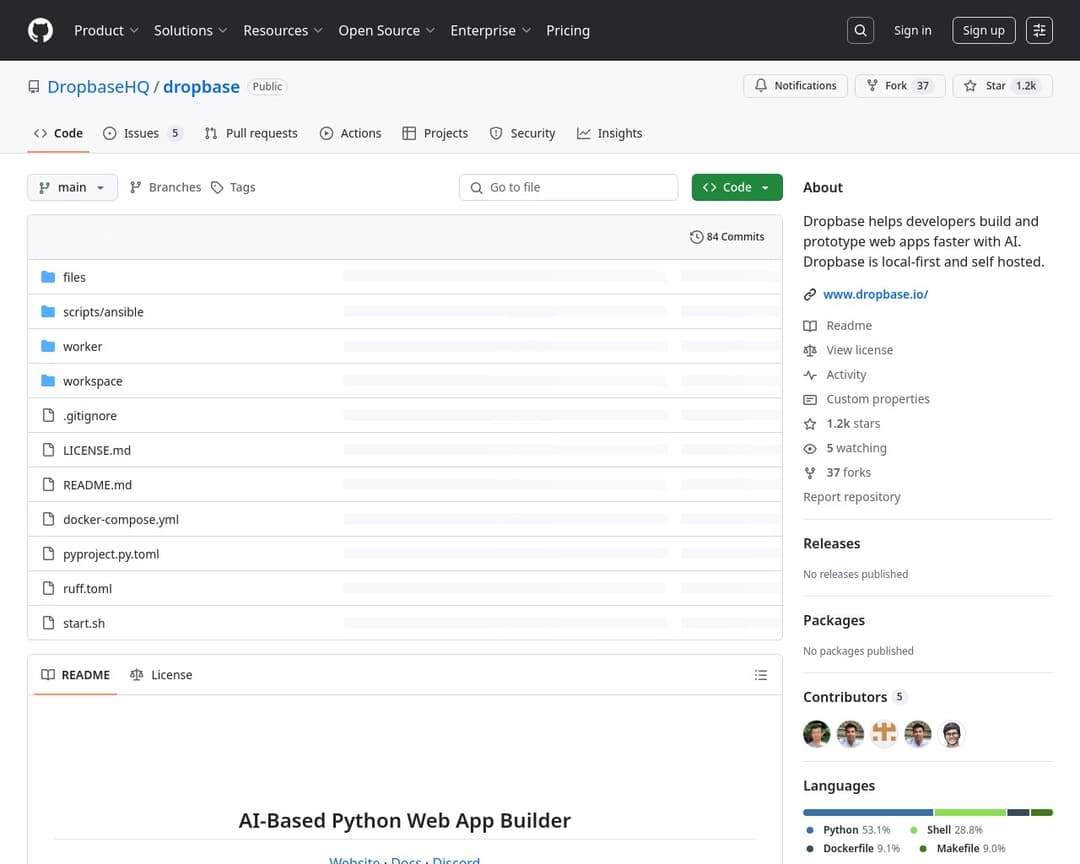1080x864 pixels.
Task: Switch to the Security tab
Action: click(523, 133)
